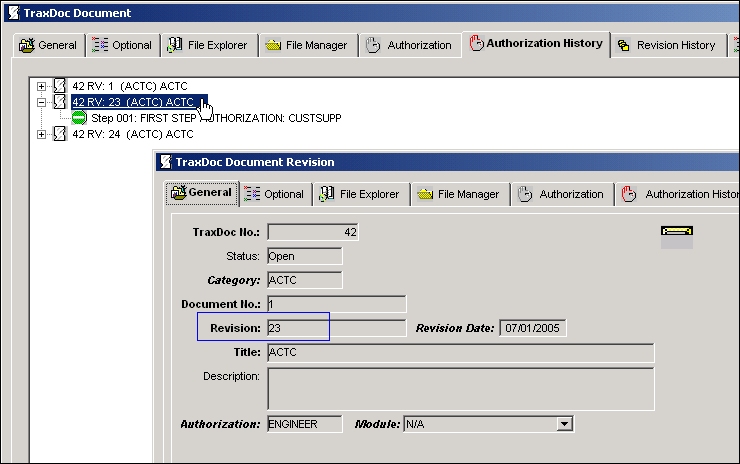Switch to File Explorer tab in TraxDoc Document window
Screen dimensions: 740x464
[x=209, y=45]
